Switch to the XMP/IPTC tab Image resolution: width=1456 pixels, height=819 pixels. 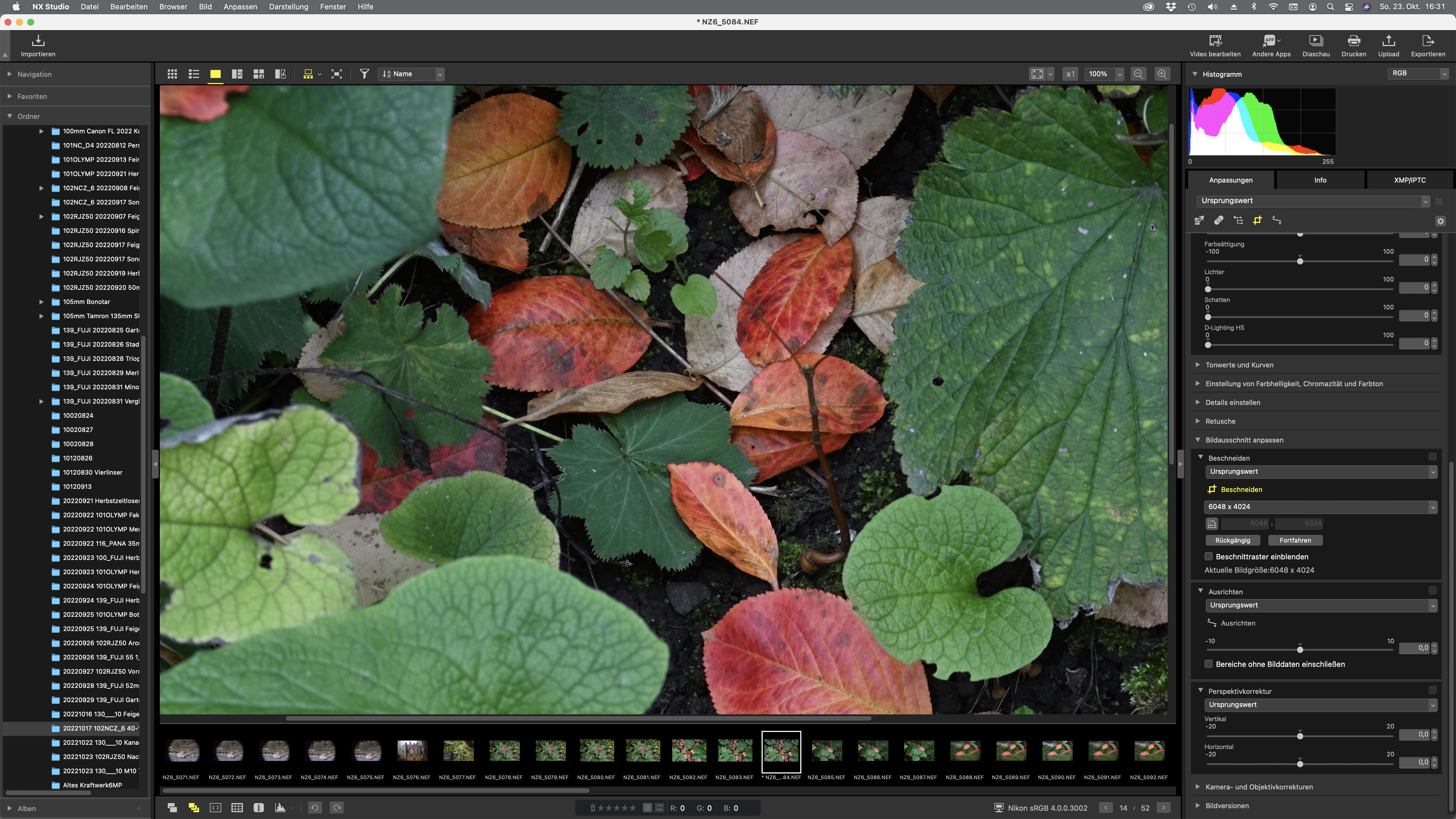[1410, 180]
